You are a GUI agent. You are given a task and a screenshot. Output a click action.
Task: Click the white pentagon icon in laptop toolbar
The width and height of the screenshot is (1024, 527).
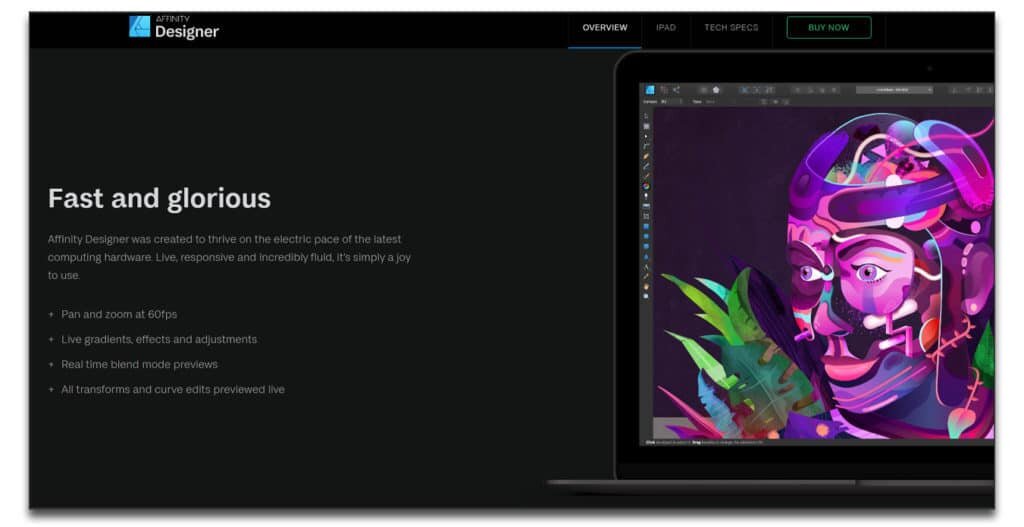click(716, 89)
